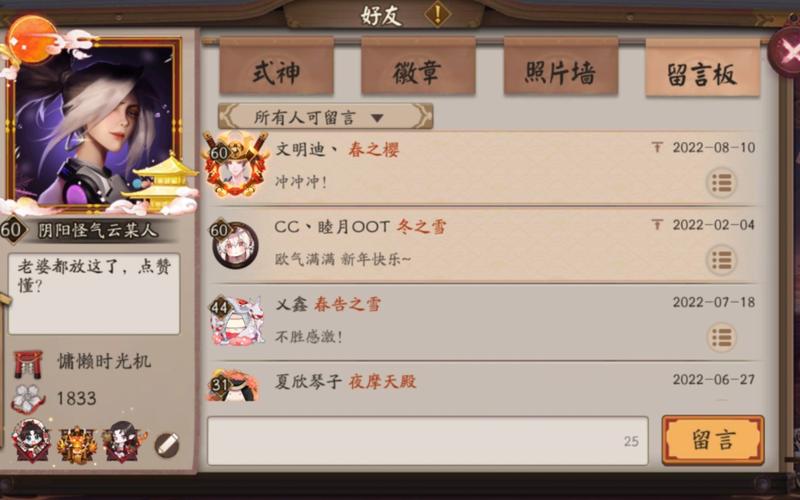Click the yellow warning icon next to 好友

click(x=437, y=15)
